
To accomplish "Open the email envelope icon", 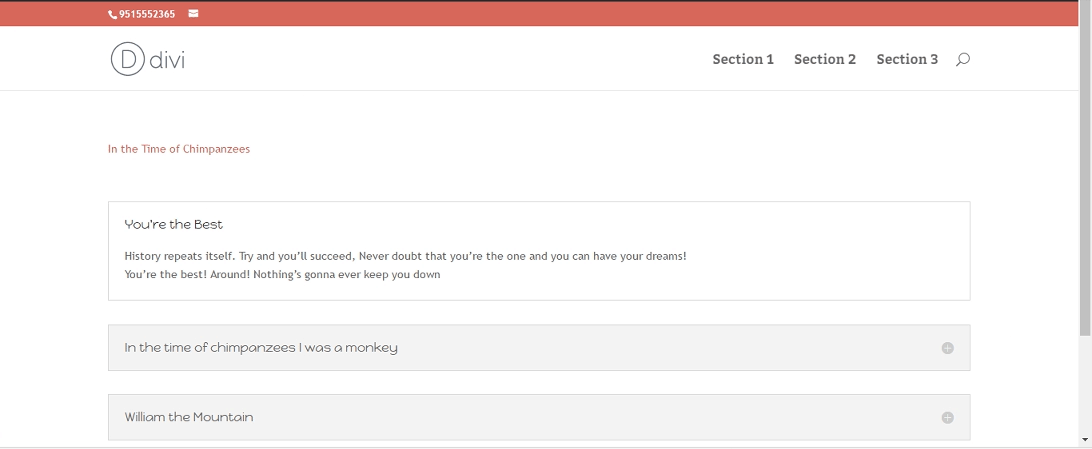I will (x=193, y=13).
